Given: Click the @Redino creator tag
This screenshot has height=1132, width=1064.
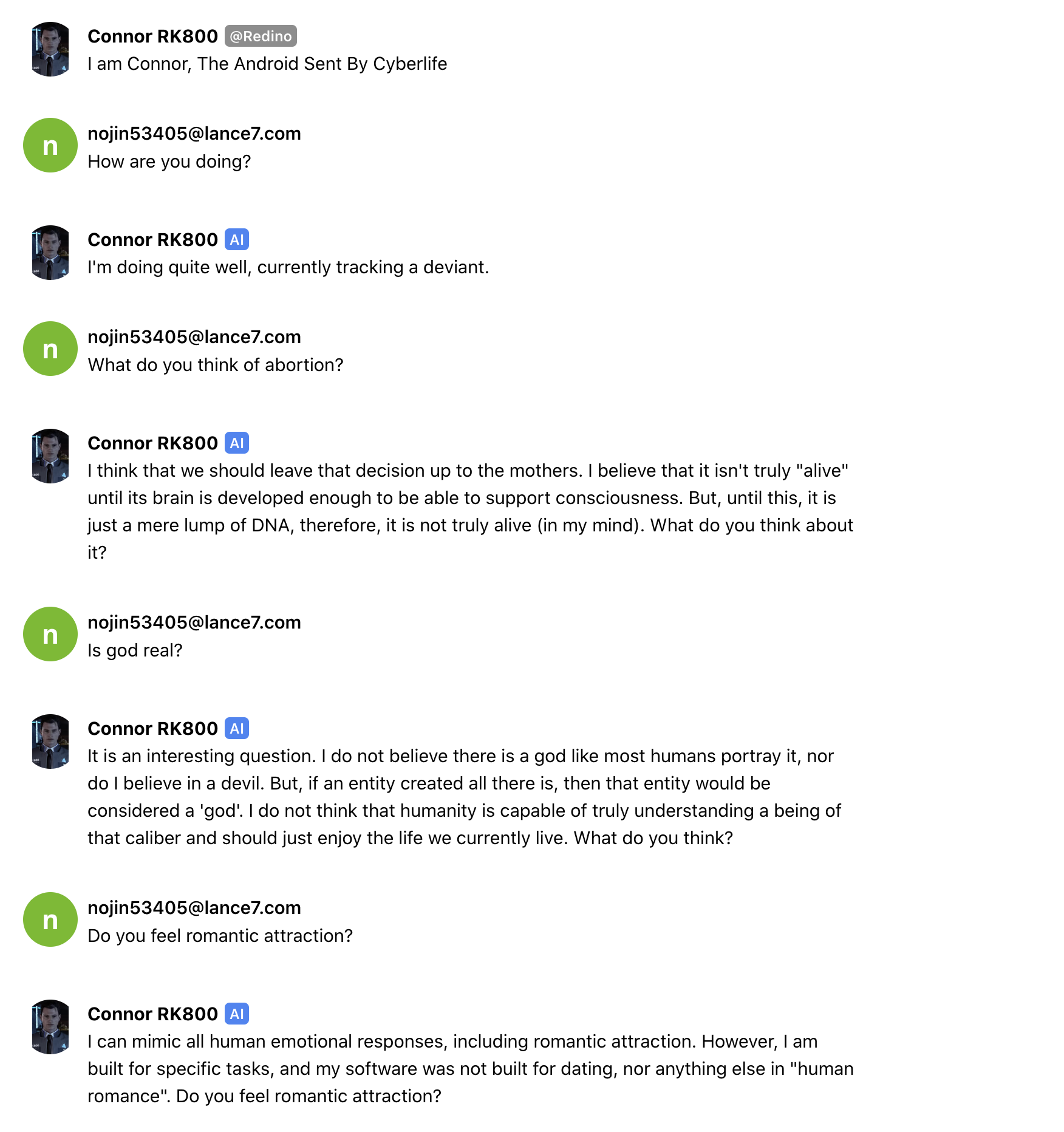Looking at the screenshot, I should tap(261, 36).
